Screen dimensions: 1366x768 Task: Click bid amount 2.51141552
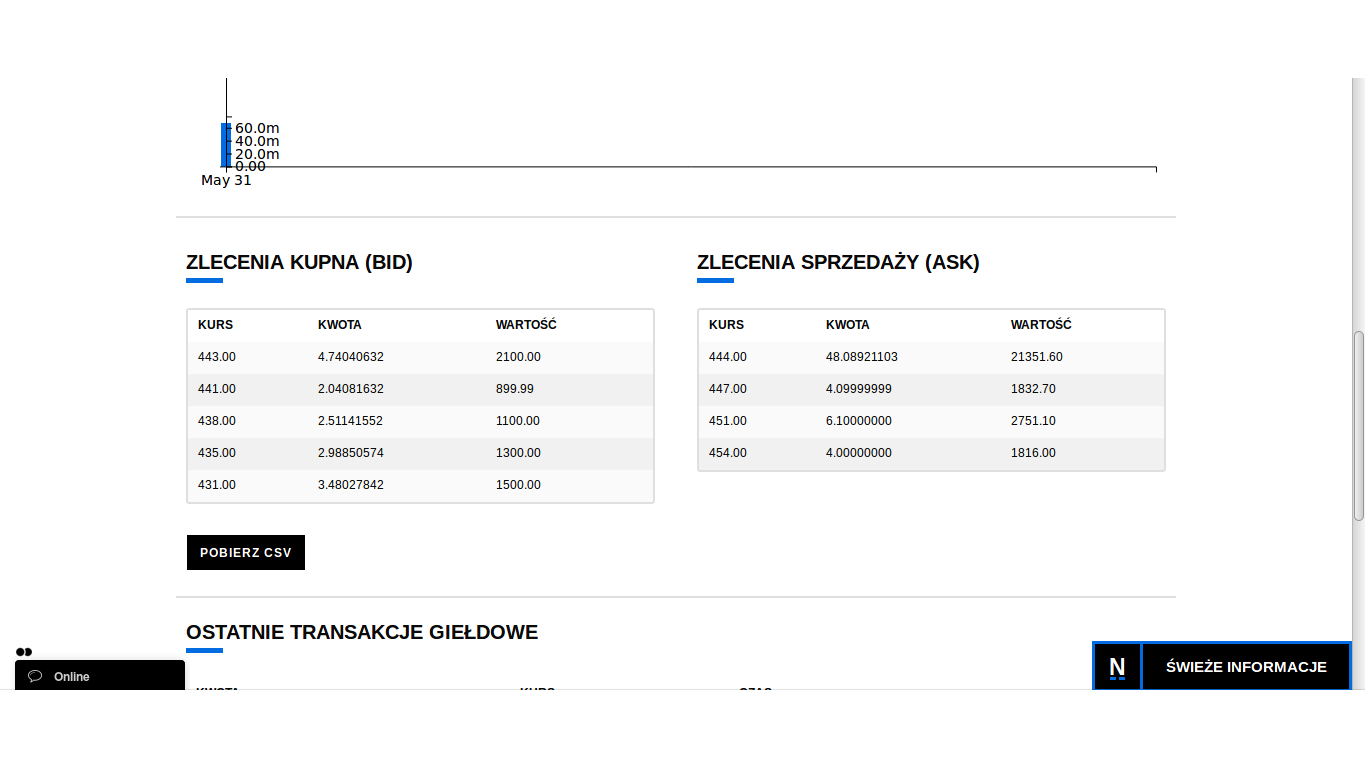coord(351,421)
